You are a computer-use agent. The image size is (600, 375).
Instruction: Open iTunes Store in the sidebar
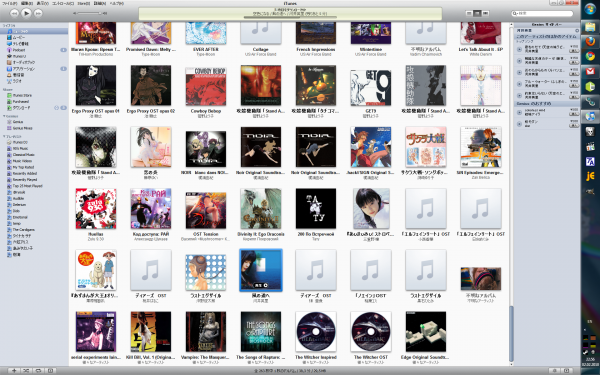(x=22, y=95)
